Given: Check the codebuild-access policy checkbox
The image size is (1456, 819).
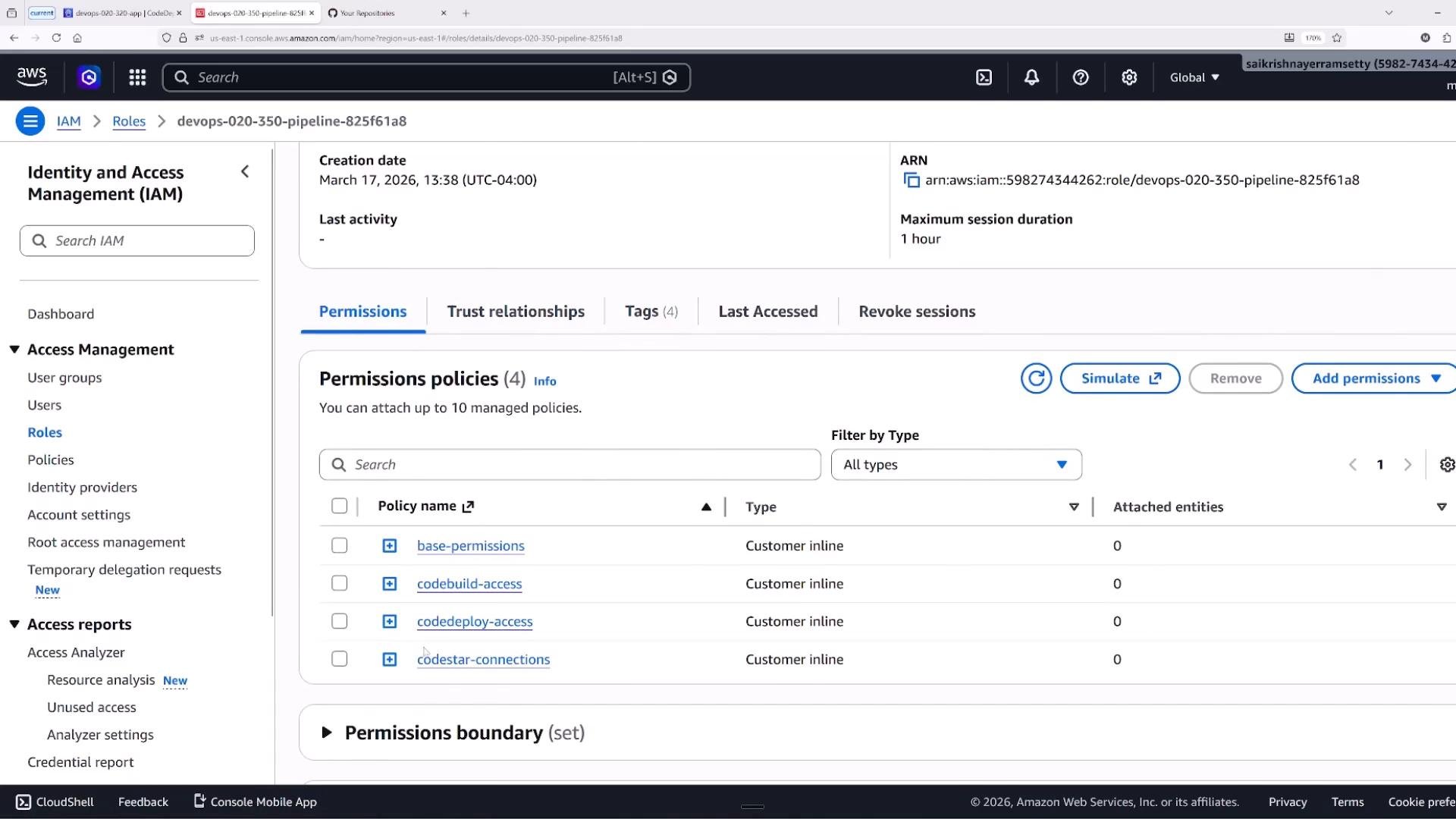Looking at the screenshot, I should [x=340, y=583].
